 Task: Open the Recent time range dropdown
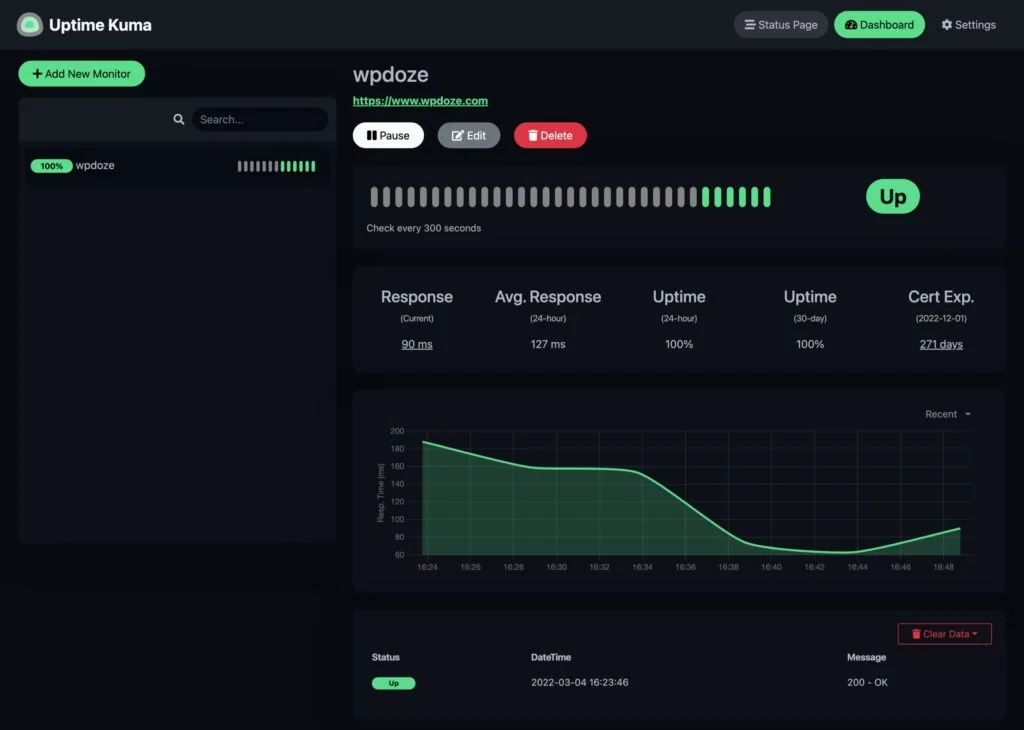[945, 413]
